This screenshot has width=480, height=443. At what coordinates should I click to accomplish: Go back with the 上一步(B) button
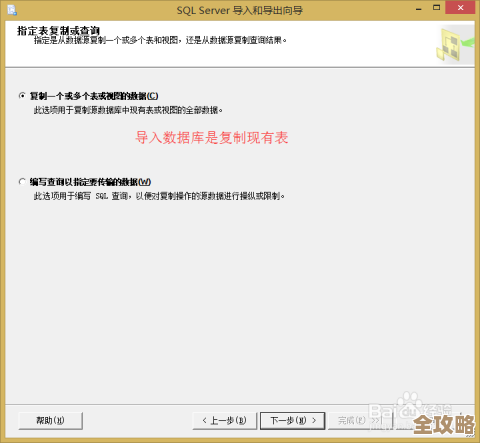(224, 421)
